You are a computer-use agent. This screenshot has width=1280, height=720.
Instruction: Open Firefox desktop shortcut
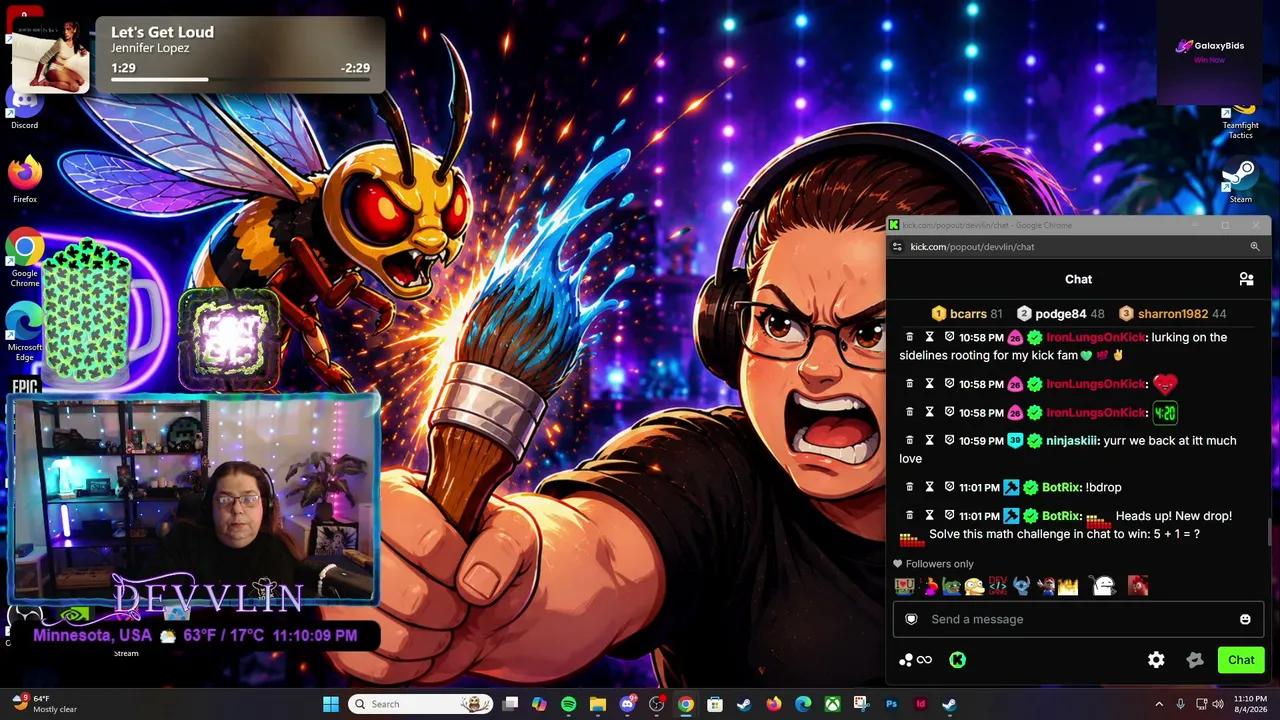[x=25, y=180]
